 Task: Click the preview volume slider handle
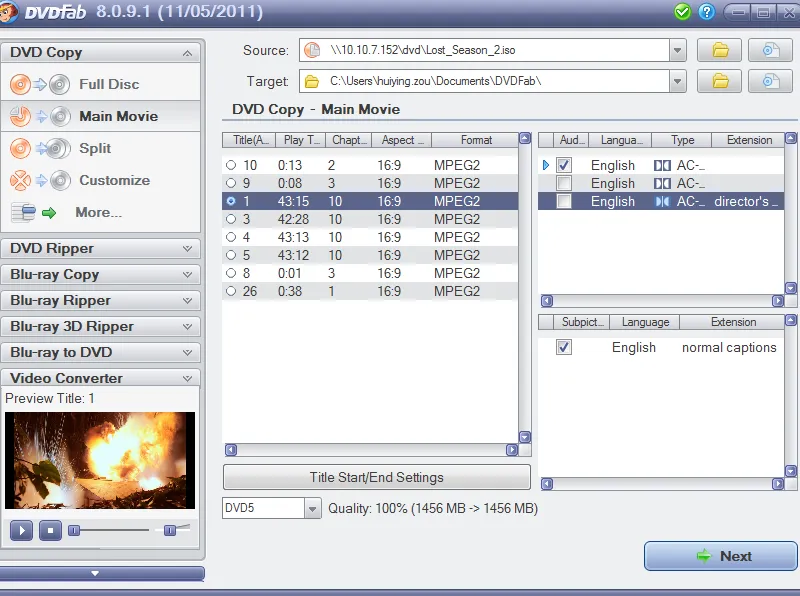pyautogui.click(x=170, y=531)
